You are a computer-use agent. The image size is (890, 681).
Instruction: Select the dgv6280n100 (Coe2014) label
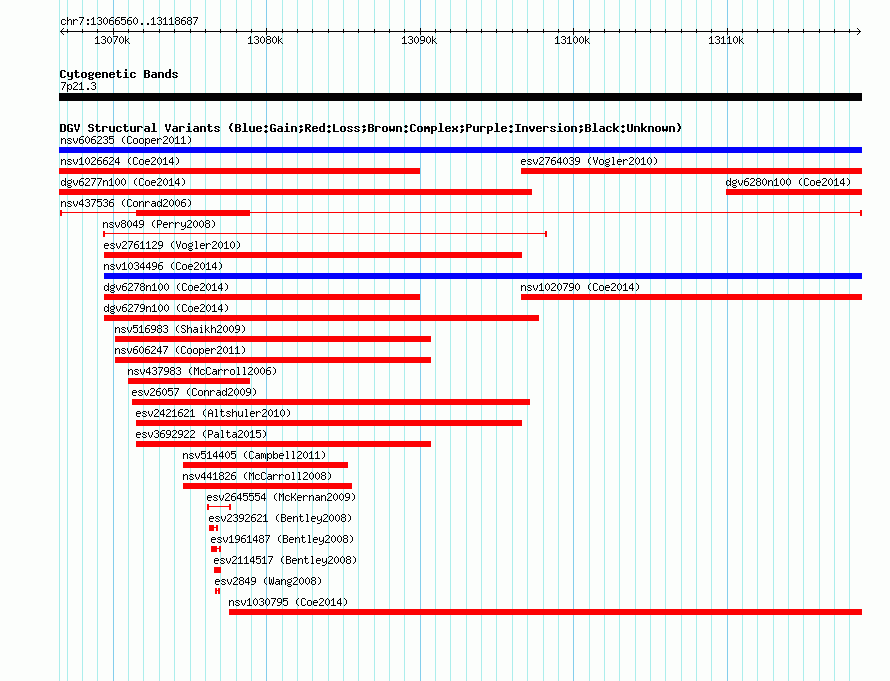[x=788, y=182]
